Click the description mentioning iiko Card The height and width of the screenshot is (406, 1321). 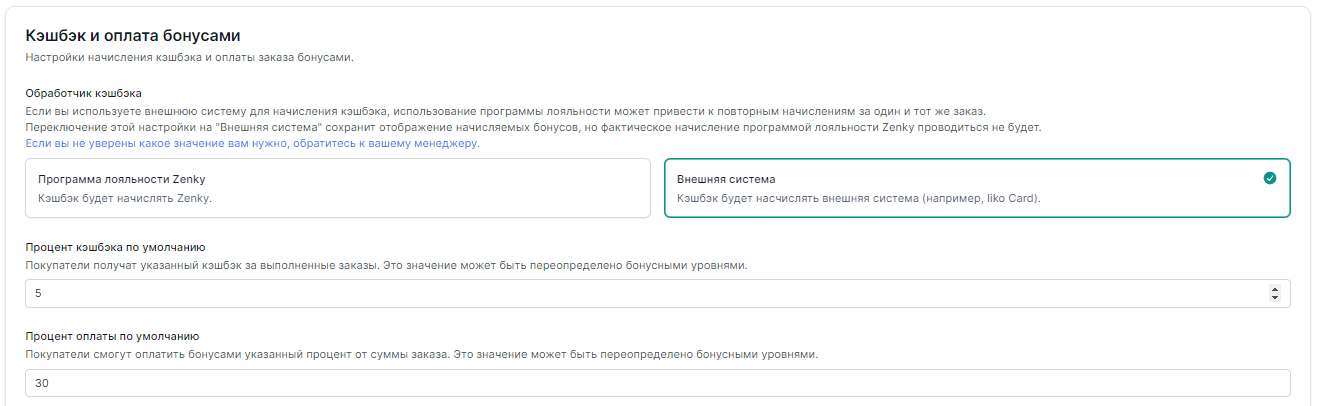point(858,198)
